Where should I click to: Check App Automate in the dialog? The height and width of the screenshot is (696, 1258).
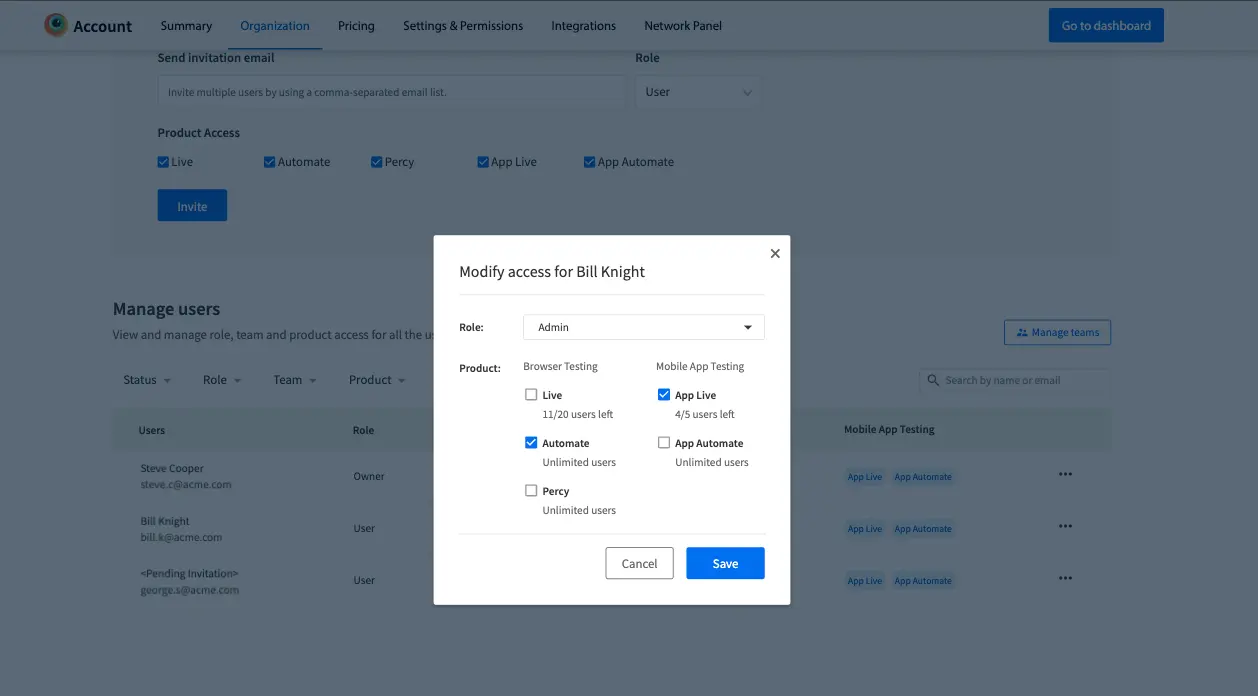click(x=664, y=443)
